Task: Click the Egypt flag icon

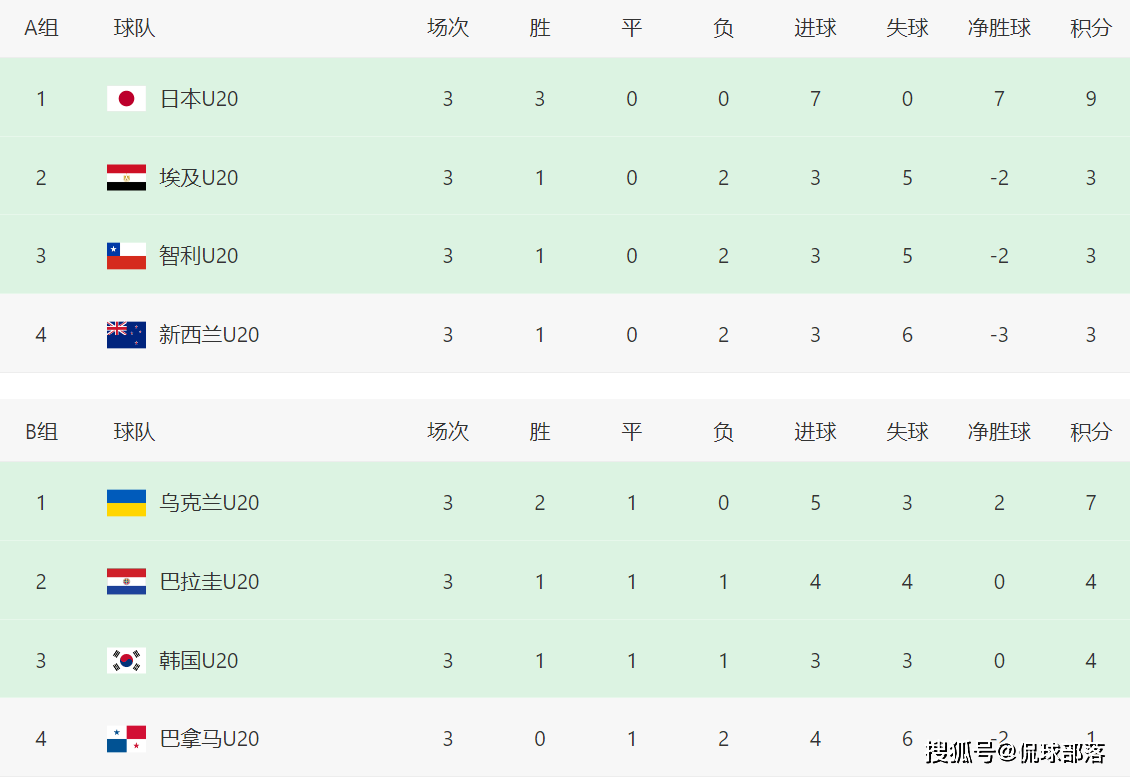Action: (x=126, y=177)
